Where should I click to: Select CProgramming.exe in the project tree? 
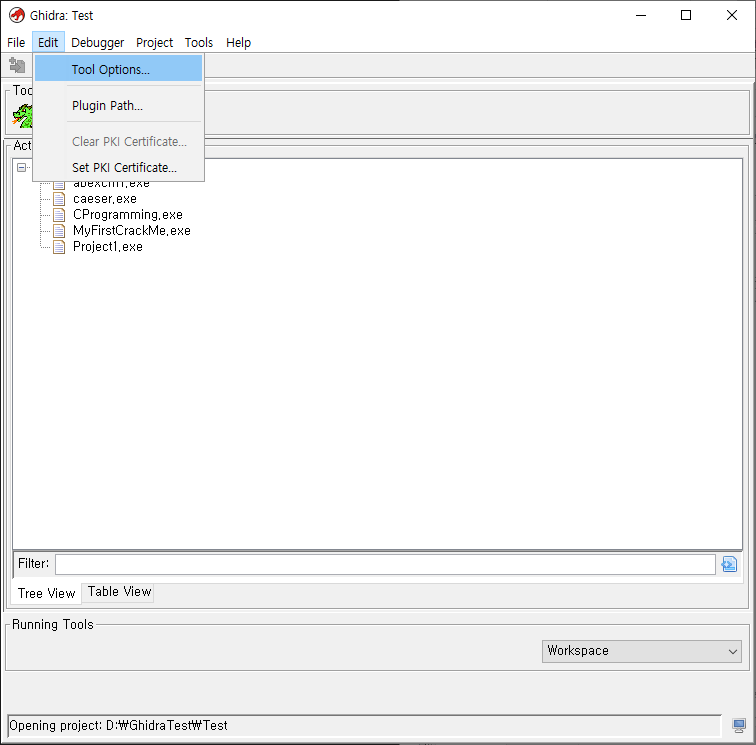128,215
